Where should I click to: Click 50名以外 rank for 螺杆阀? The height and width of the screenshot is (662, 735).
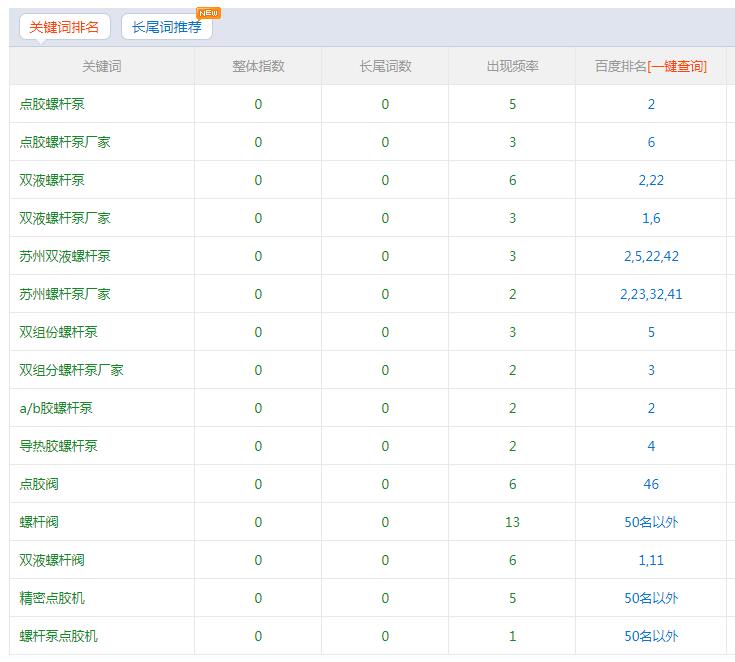coord(651,522)
